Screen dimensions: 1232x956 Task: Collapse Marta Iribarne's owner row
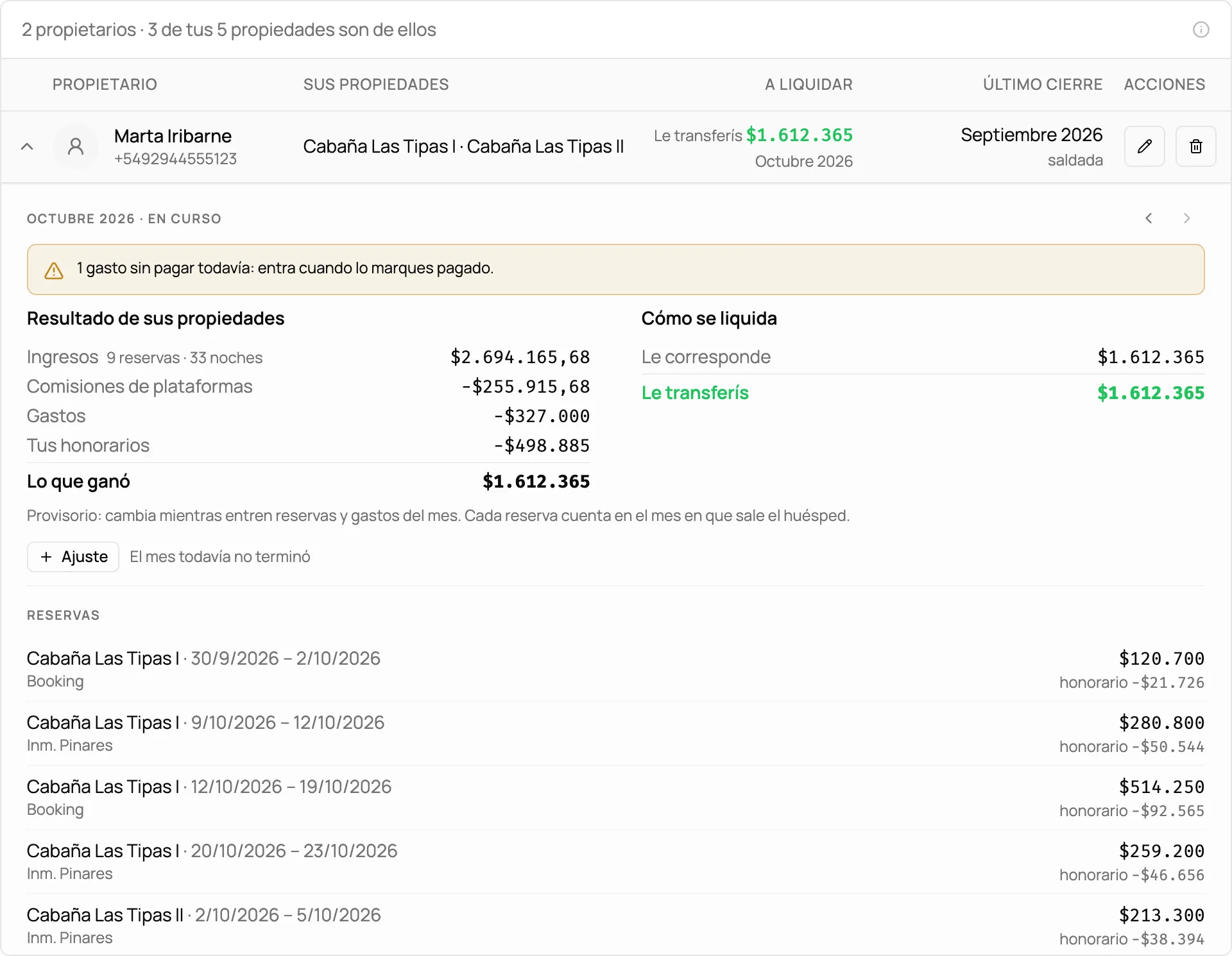[x=27, y=147]
